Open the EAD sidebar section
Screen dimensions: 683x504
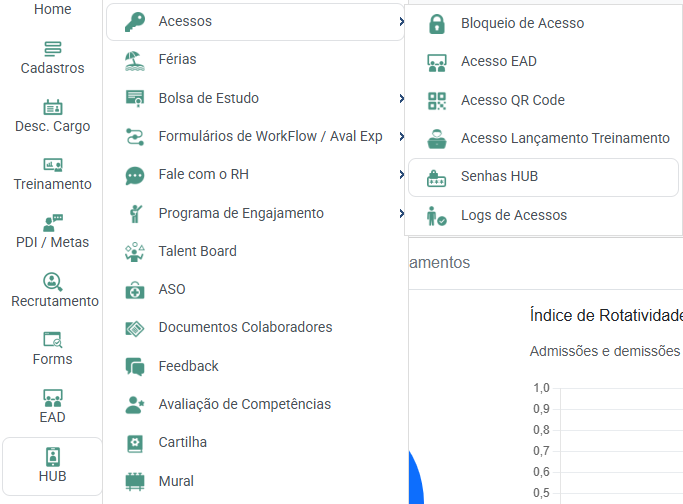click(x=53, y=406)
